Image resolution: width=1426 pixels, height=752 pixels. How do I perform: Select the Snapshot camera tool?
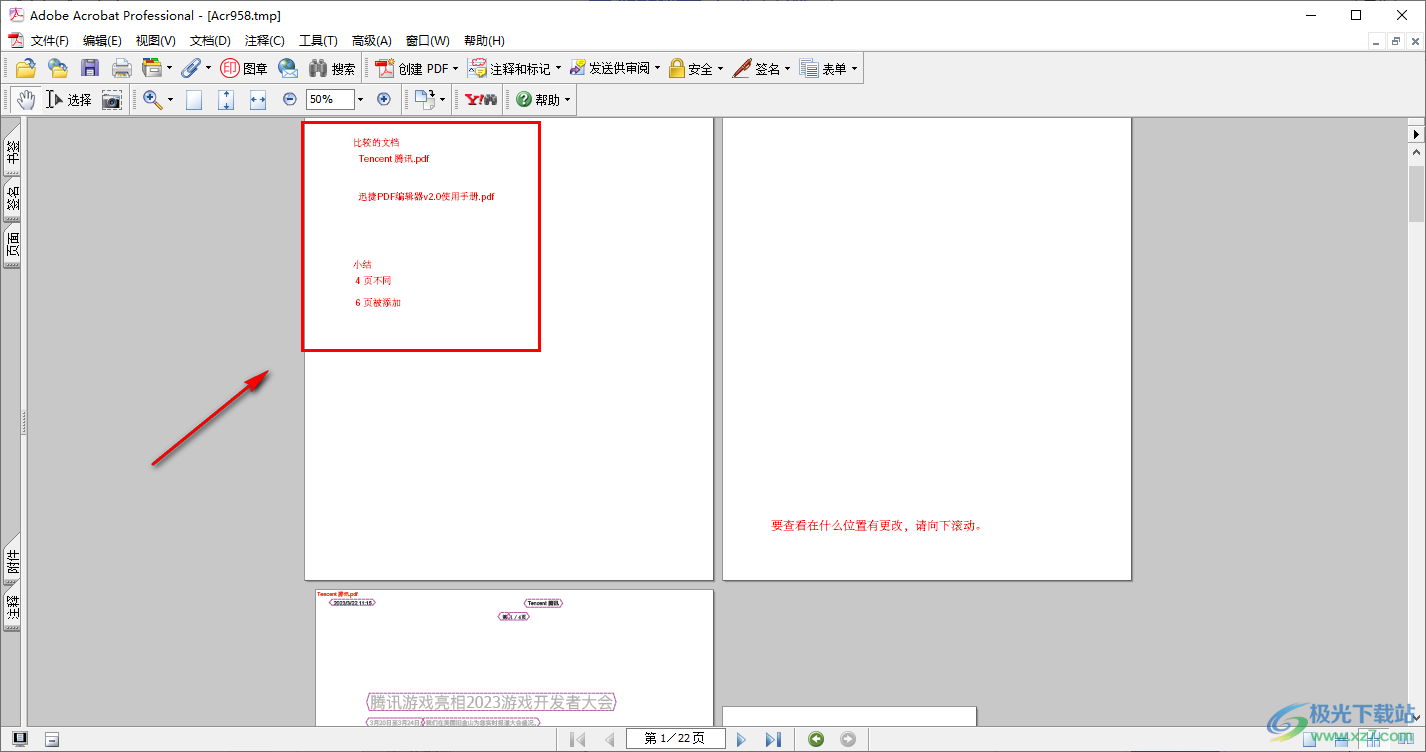(x=112, y=99)
